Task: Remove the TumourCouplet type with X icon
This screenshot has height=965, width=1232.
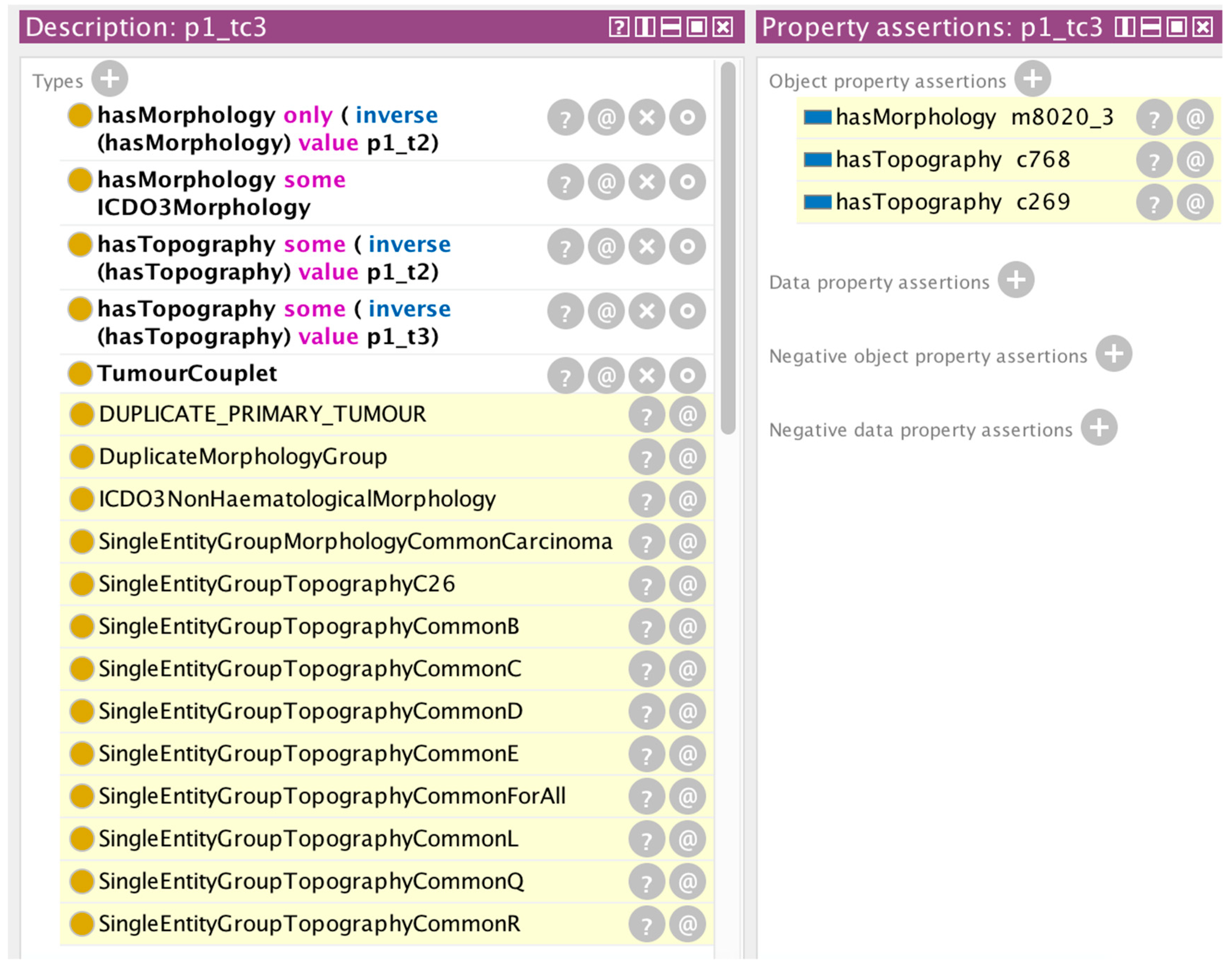Action: pos(647,375)
